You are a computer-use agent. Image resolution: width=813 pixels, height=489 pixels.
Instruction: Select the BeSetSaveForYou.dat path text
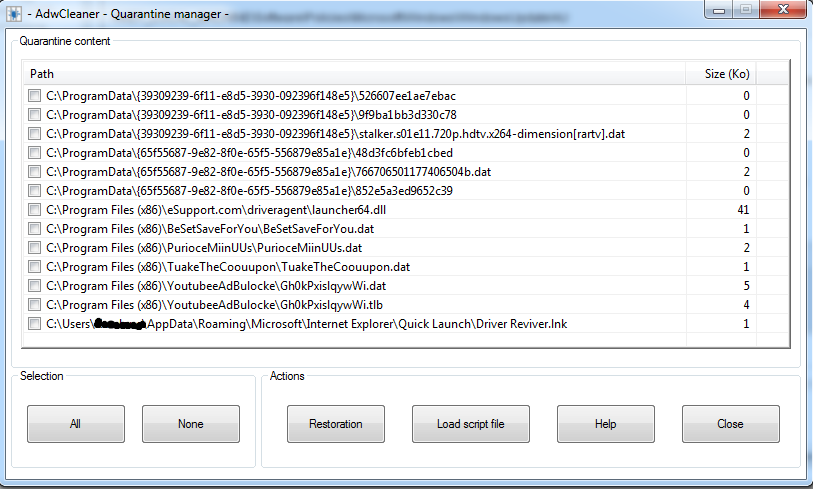210,229
